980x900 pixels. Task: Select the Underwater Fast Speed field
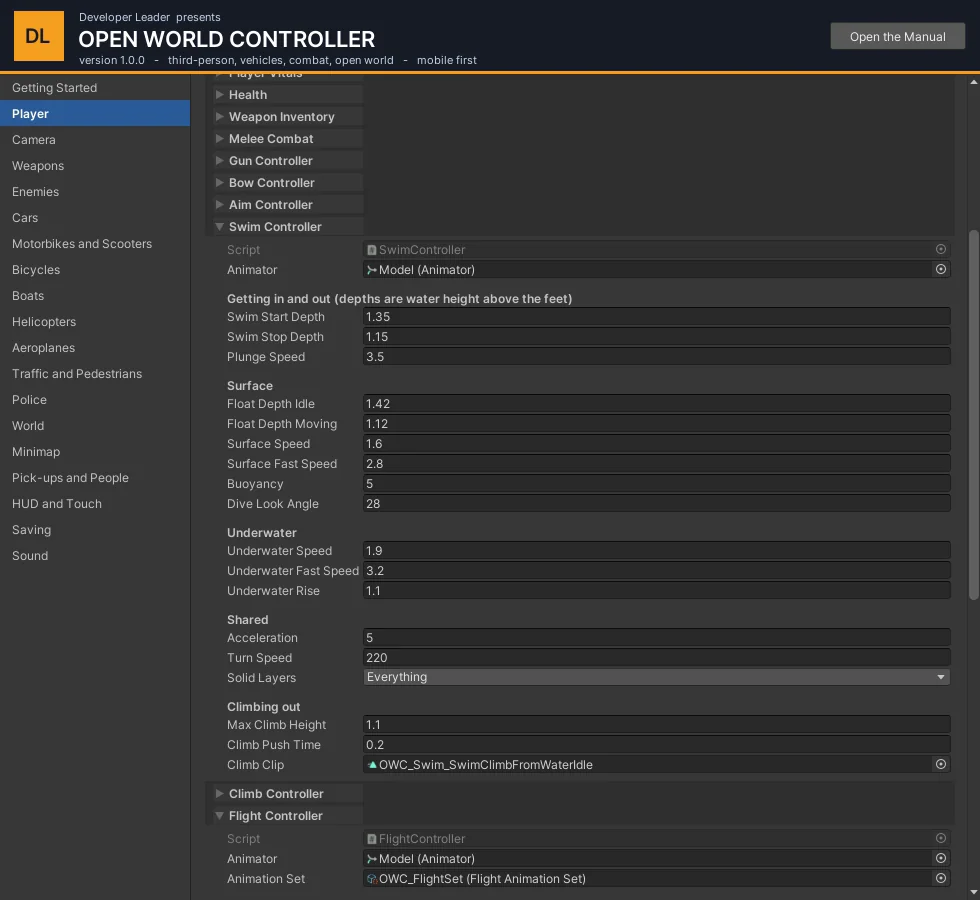(x=656, y=571)
